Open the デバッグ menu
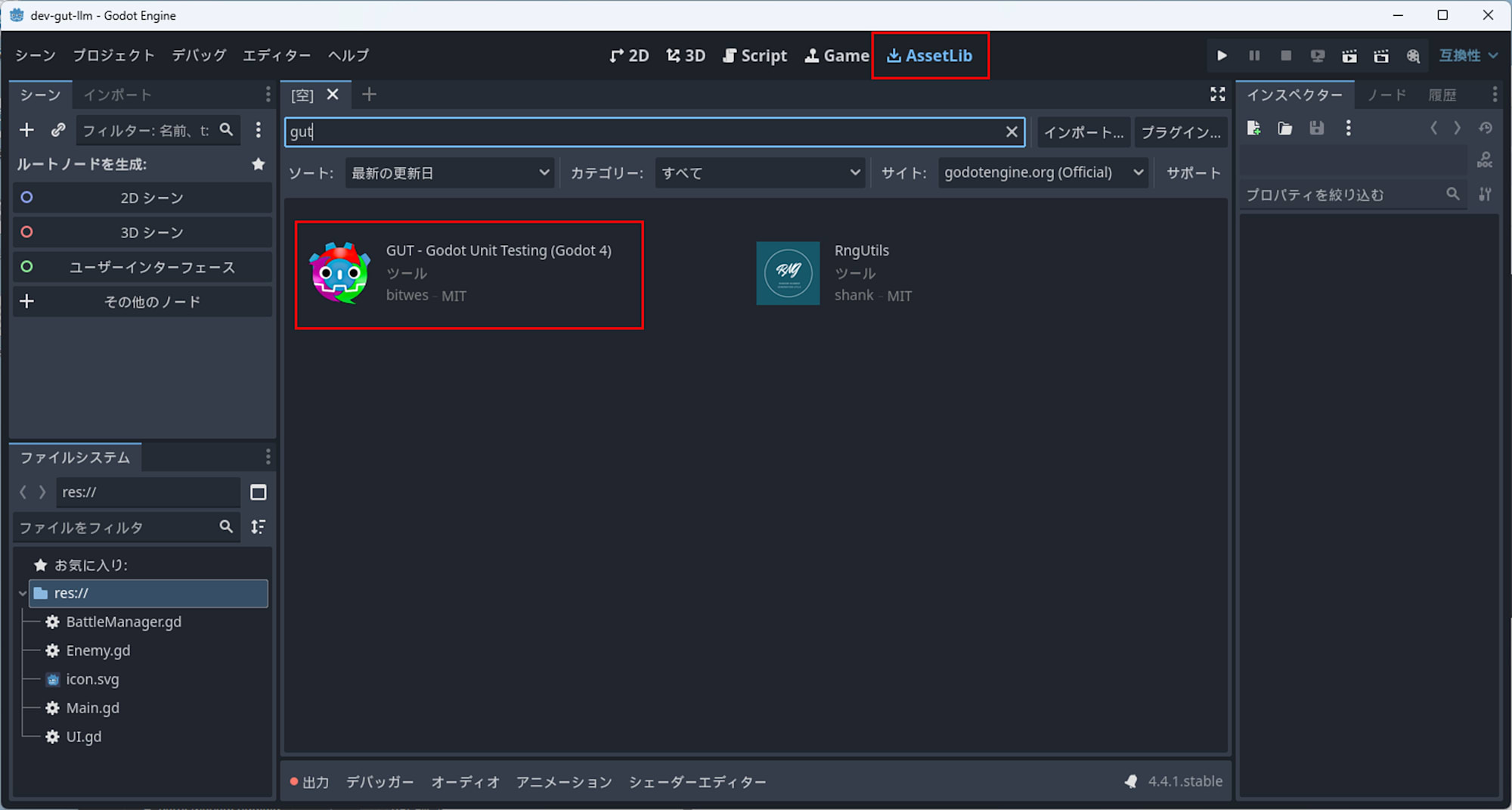 (199, 55)
